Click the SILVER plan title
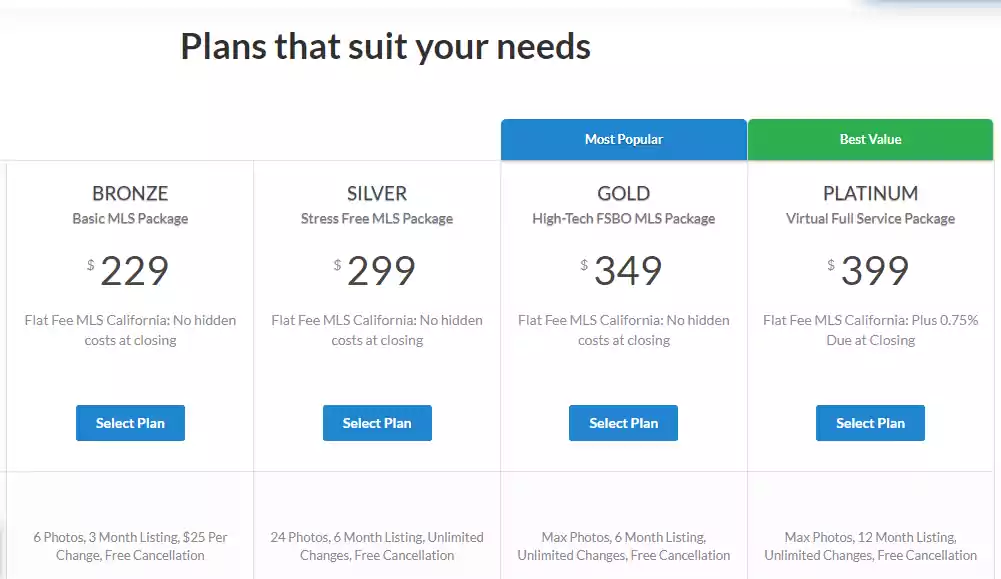The height and width of the screenshot is (579, 1001). 377,194
